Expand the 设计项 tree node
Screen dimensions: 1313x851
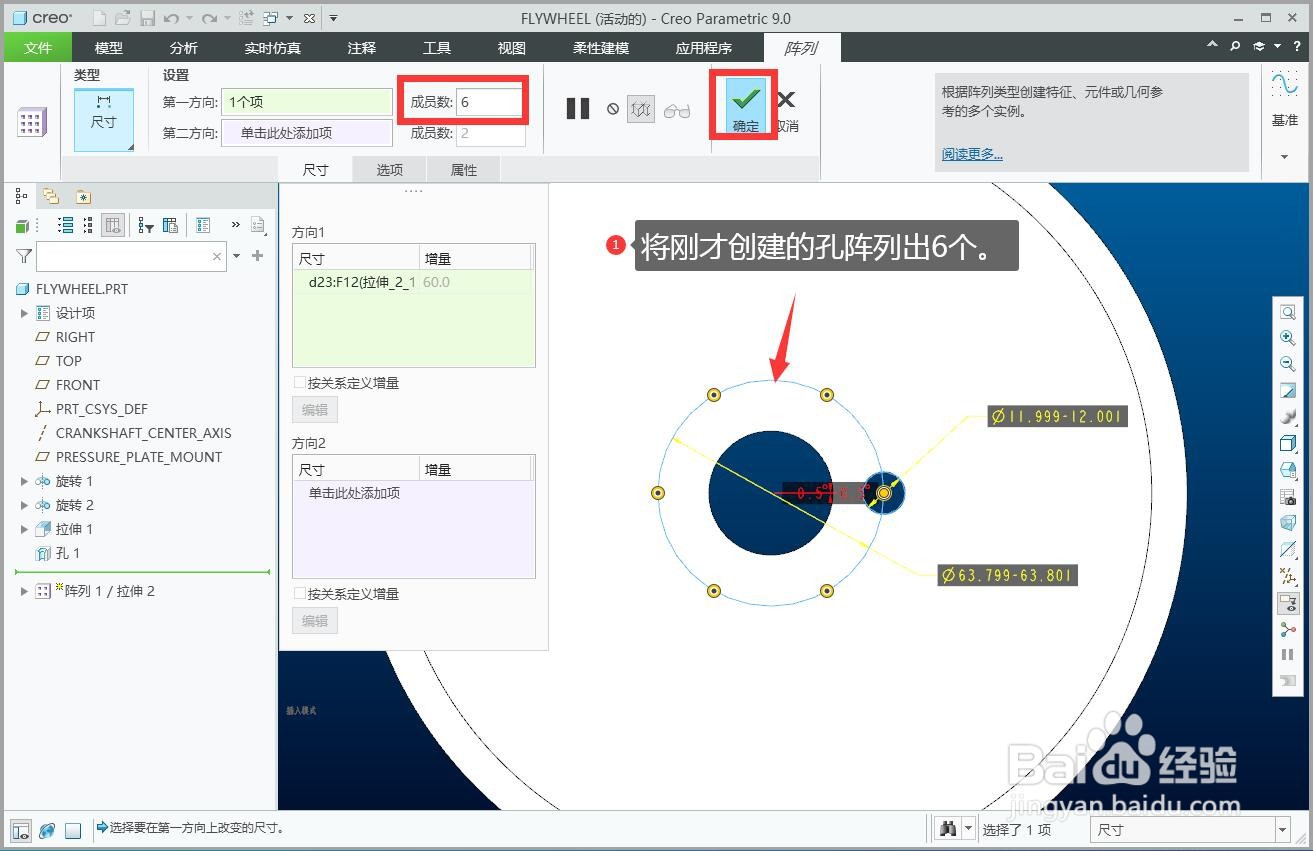tap(24, 313)
